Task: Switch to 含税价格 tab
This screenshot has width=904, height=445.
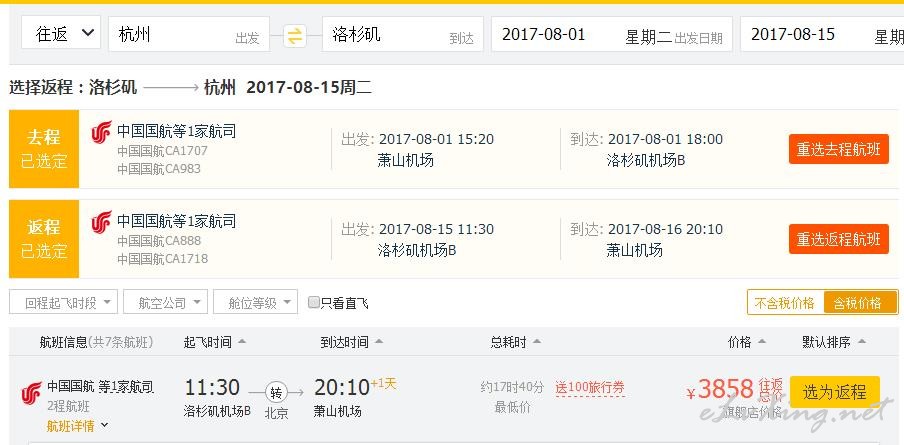Action: [x=858, y=302]
